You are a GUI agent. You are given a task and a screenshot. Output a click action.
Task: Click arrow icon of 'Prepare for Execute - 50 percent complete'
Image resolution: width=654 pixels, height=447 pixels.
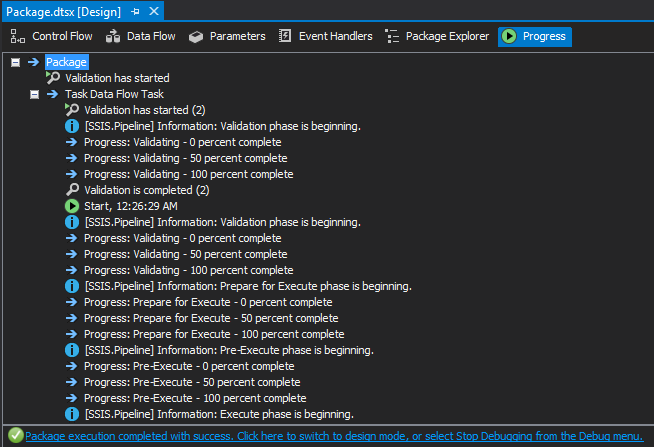pos(72,318)
